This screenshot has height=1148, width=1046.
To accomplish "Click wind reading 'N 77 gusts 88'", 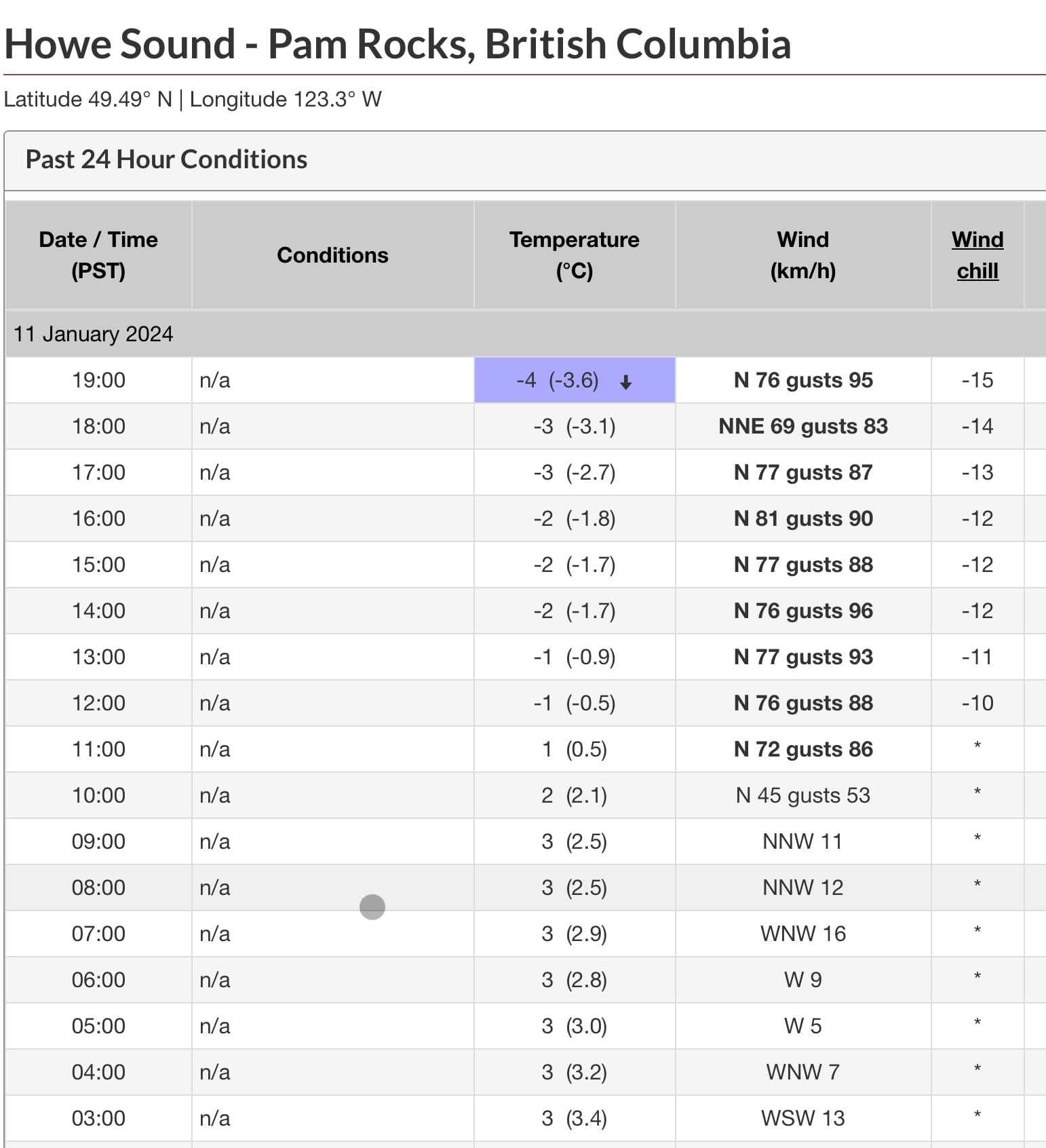I will coord(803,565).
